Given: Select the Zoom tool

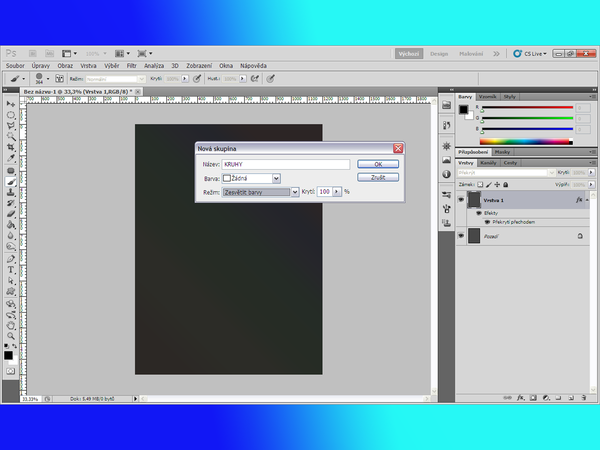Looking at the screenshot, I should coord(10,336).
